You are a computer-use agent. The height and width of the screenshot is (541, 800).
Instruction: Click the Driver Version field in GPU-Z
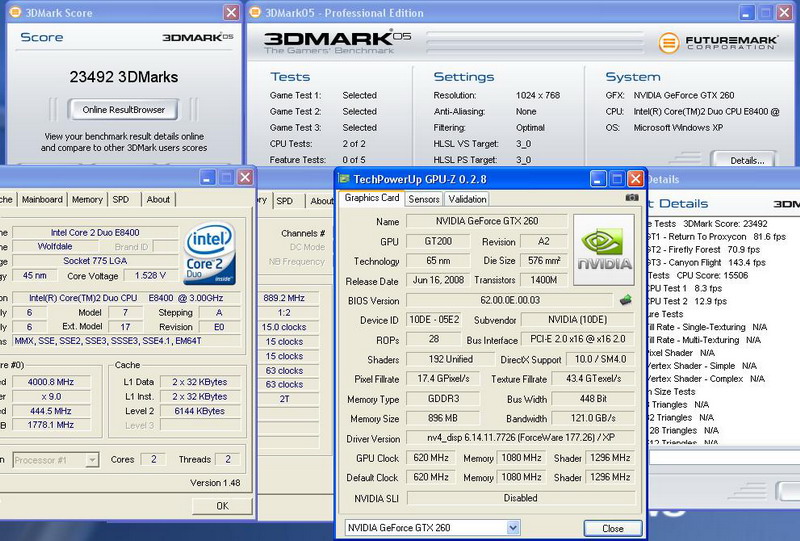[520, 438]
